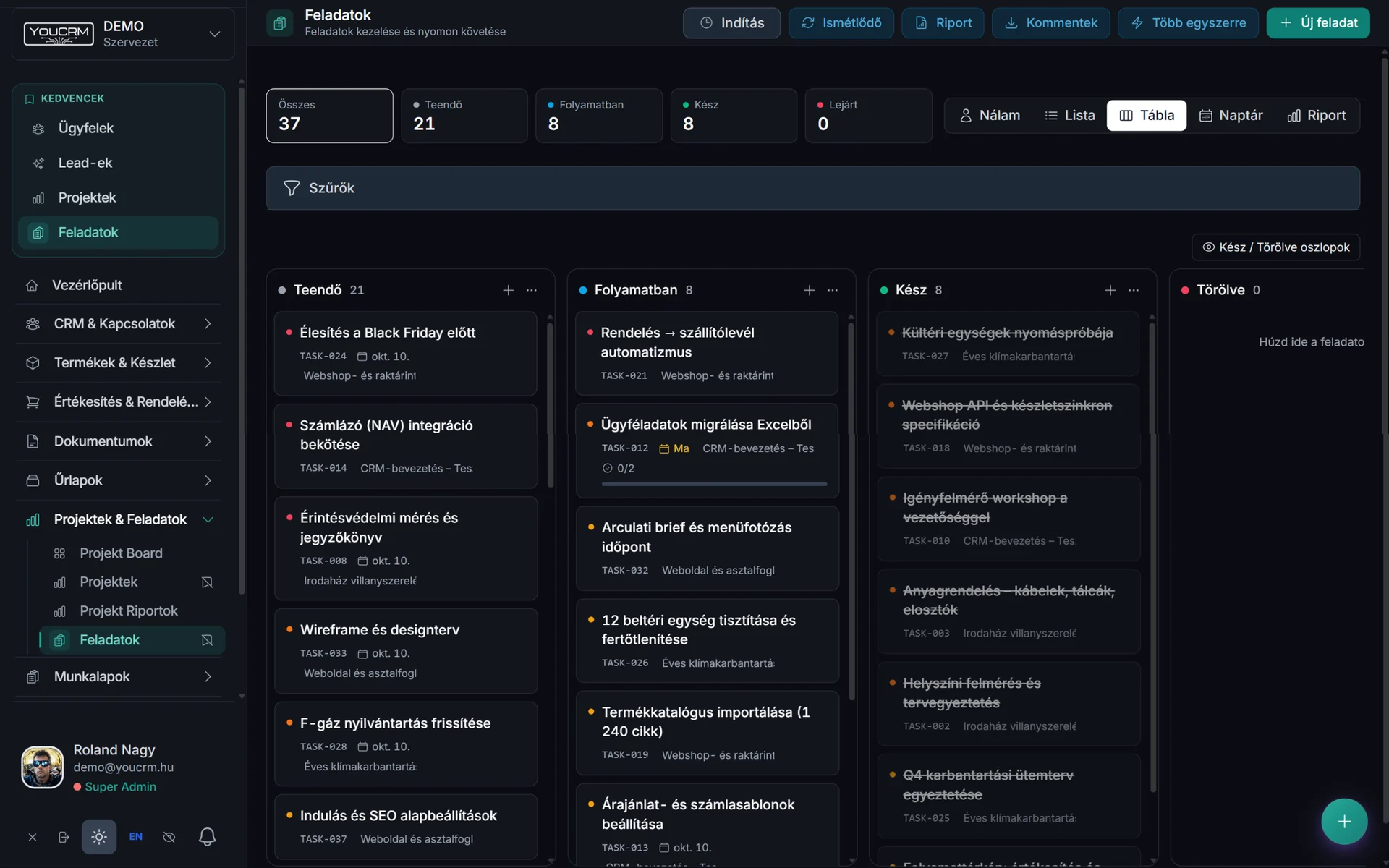The height and width of the screenshot is (868, 1389).
Task: Expand Űrlapok menu
Action: (119, 480)
